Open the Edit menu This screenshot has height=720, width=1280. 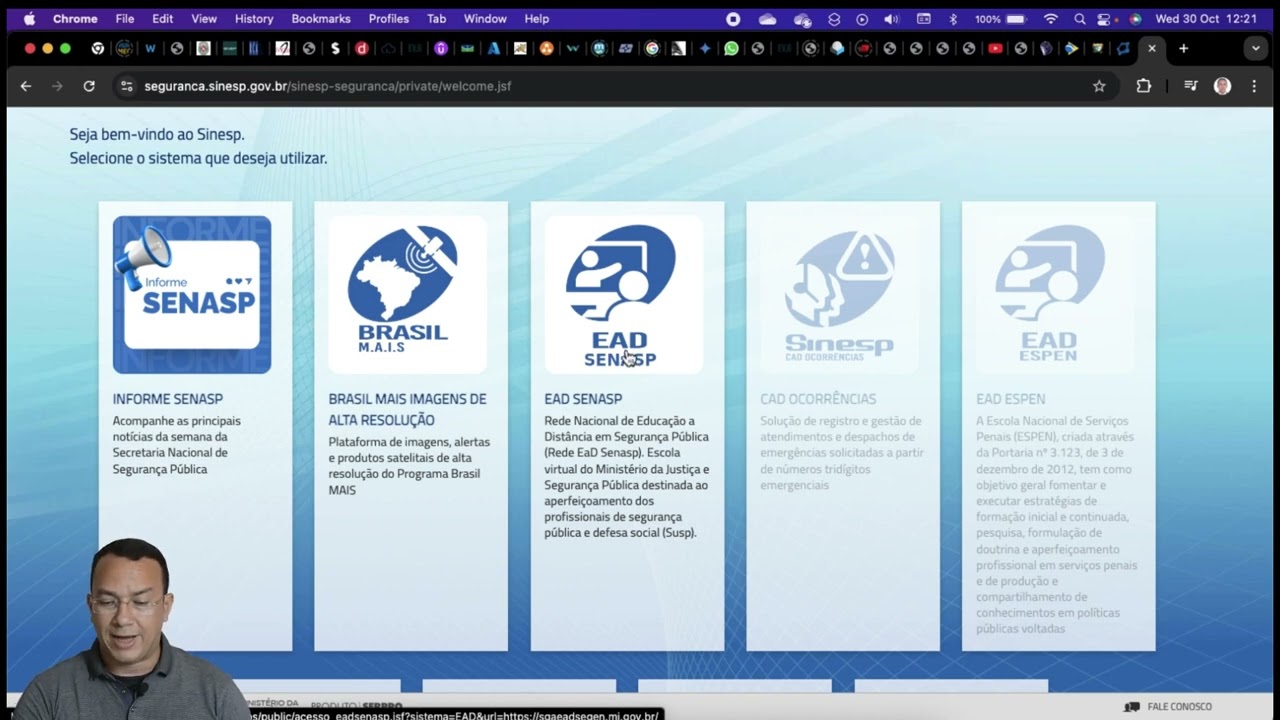pyautogui.click(x=163, y=19)
